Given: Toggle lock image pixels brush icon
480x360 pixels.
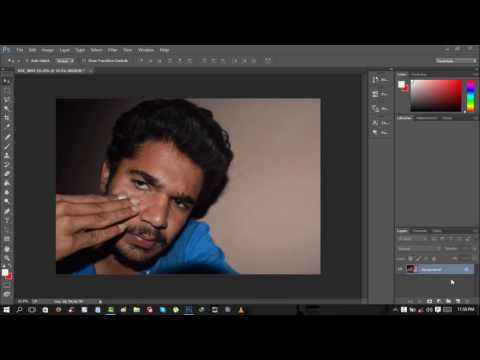Looking at the screenshot, I should 418,259.
